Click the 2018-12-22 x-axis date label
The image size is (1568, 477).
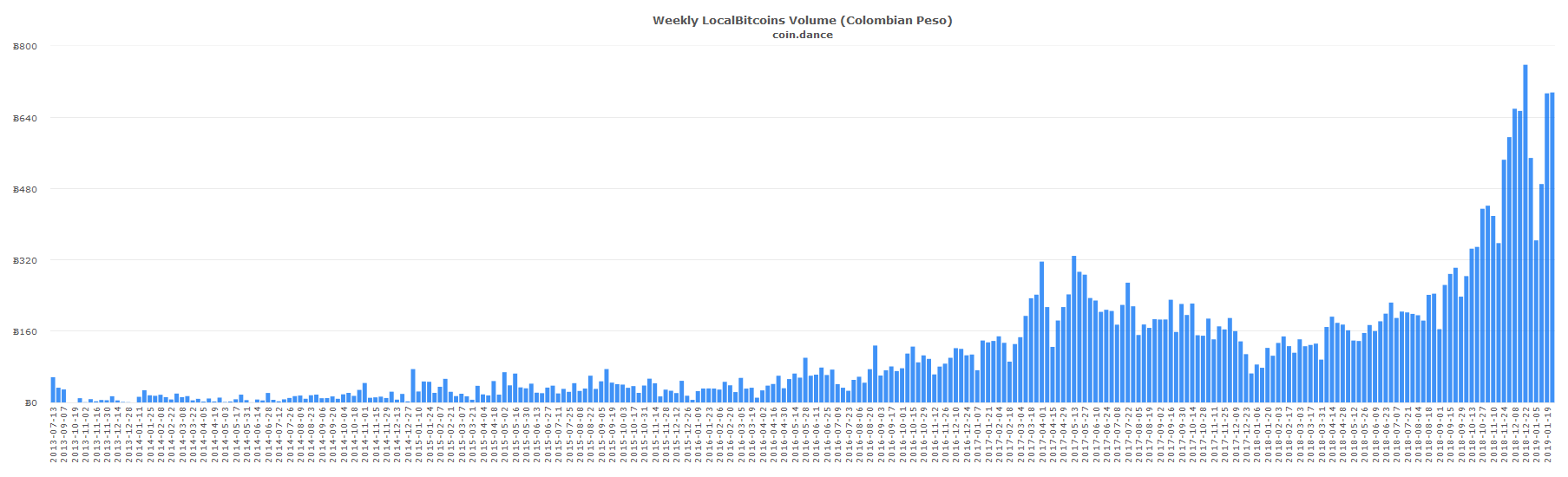(x=1526, y=435)
